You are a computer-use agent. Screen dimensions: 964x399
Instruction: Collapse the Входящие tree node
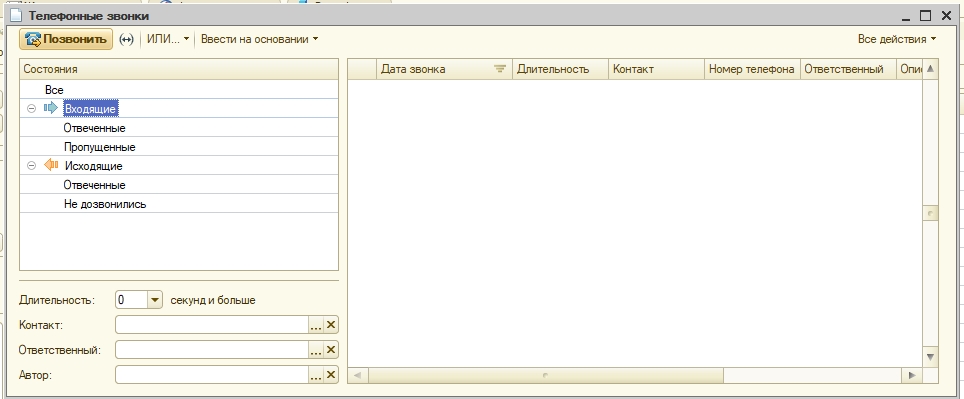31,109
